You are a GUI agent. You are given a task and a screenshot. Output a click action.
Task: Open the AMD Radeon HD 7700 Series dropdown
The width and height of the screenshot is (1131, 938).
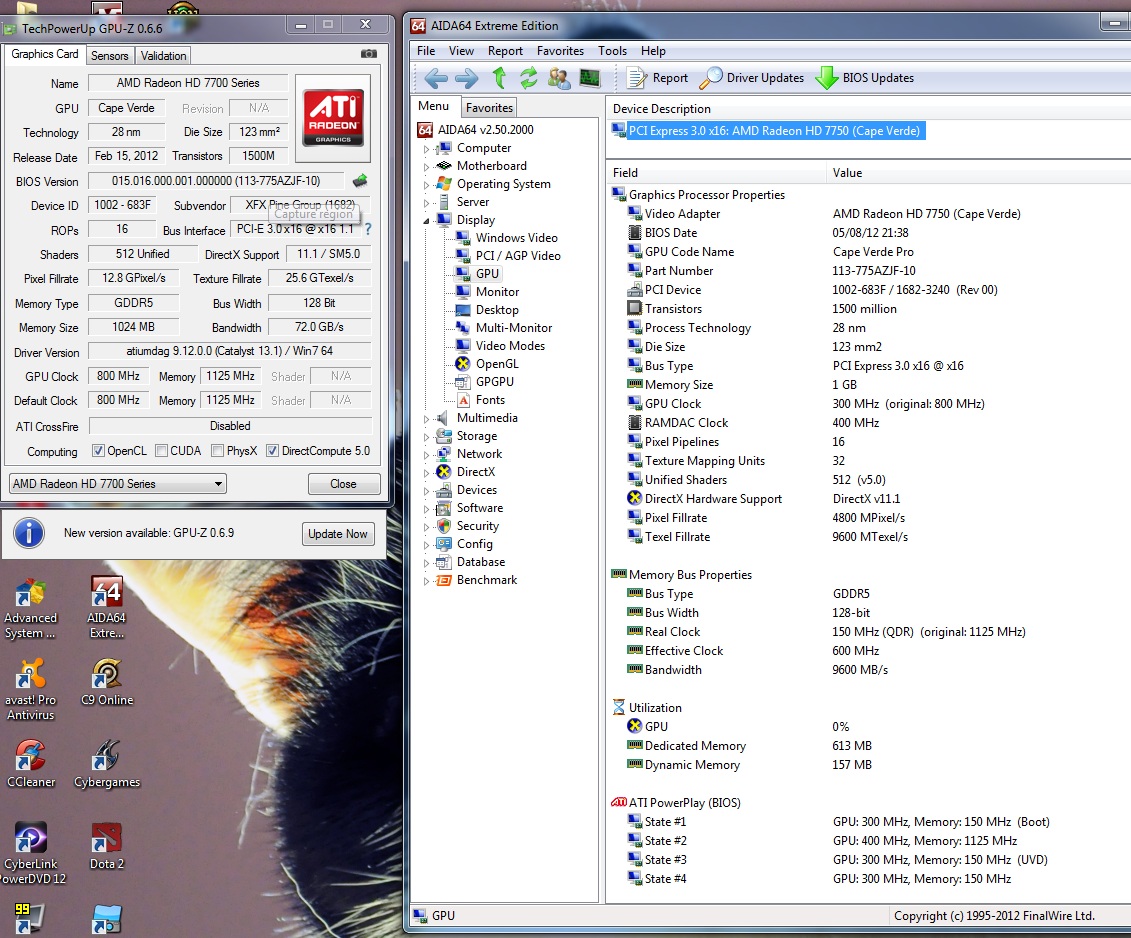117,484
